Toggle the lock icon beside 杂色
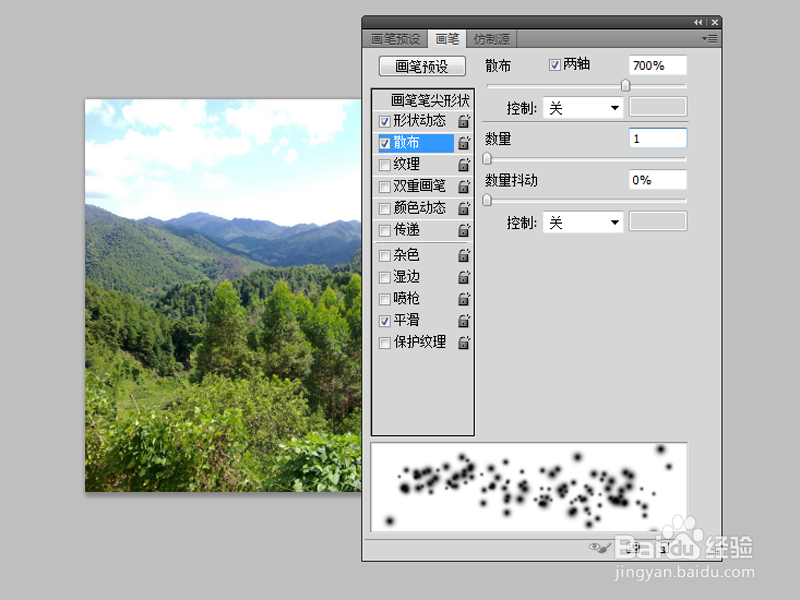Screen dimensions: 800x600 coord(463,255)
